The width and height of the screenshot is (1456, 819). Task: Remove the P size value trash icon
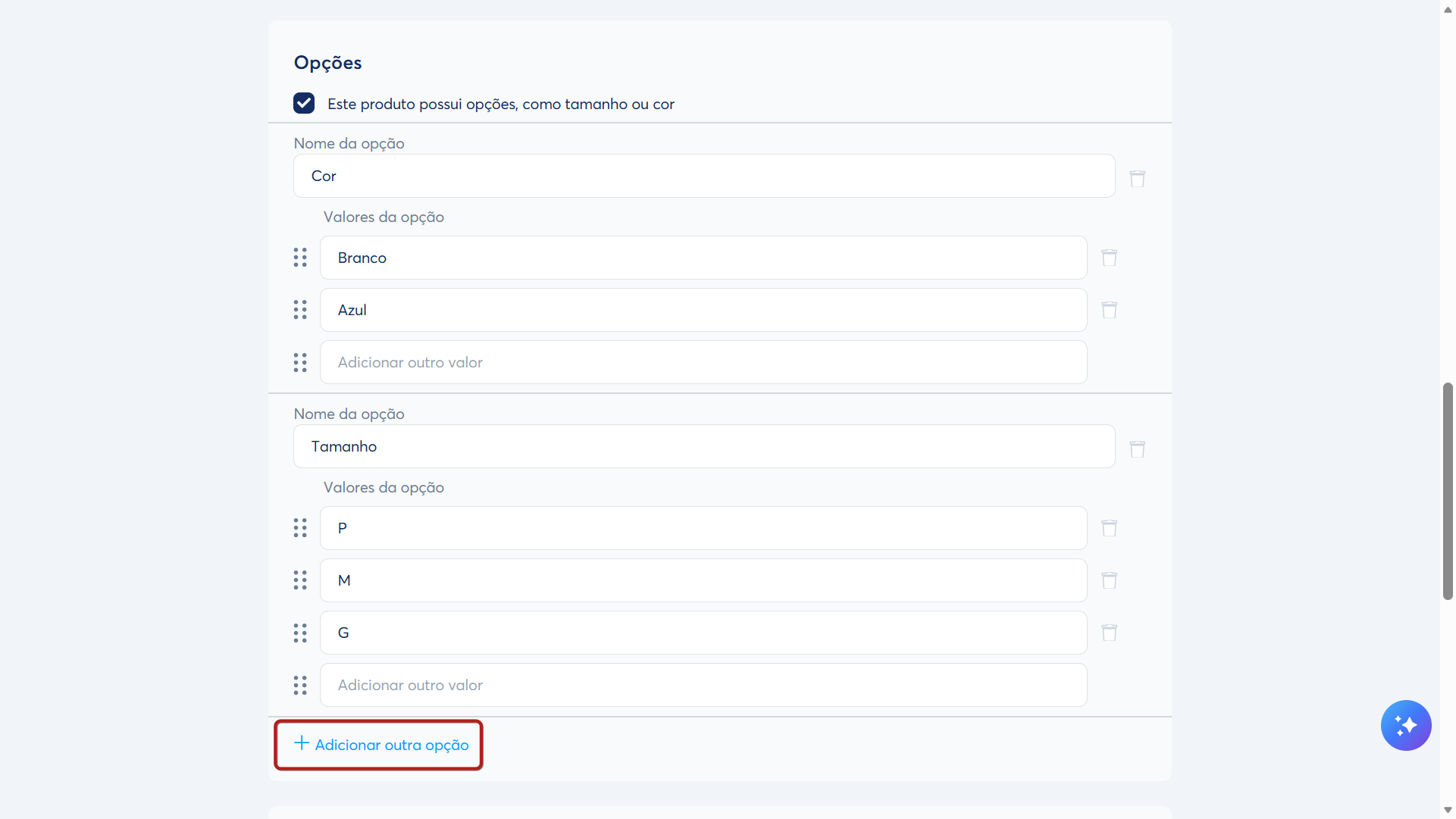[x=1109, y=528]
